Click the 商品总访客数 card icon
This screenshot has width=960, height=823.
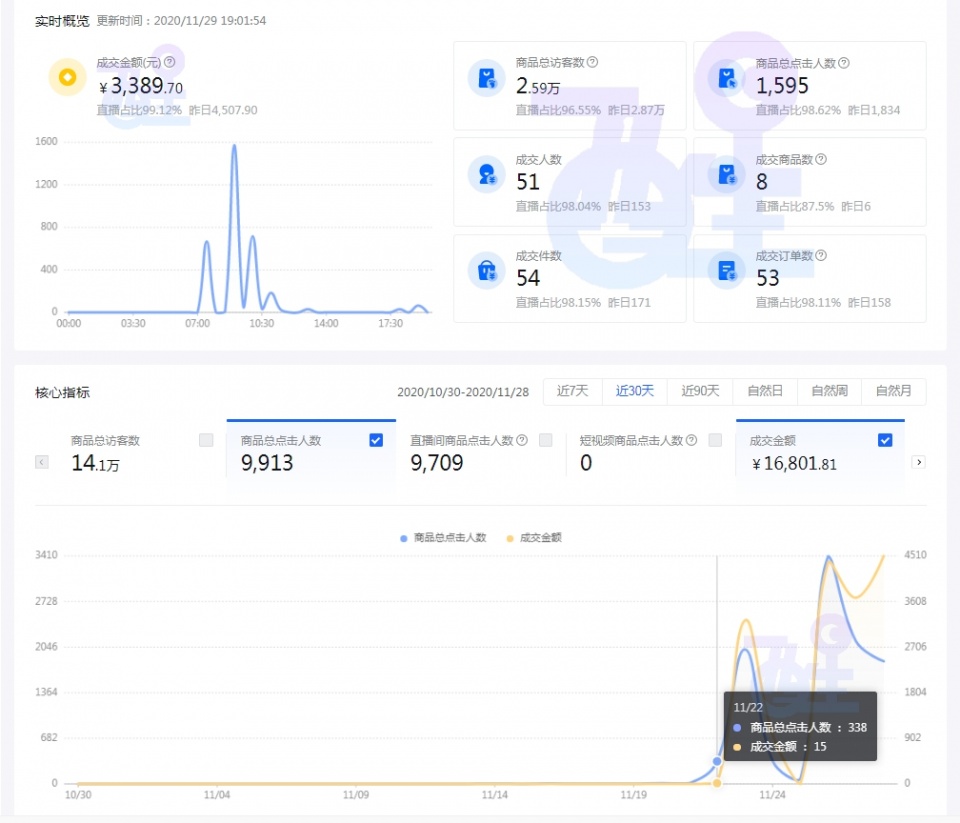(486, 77)
